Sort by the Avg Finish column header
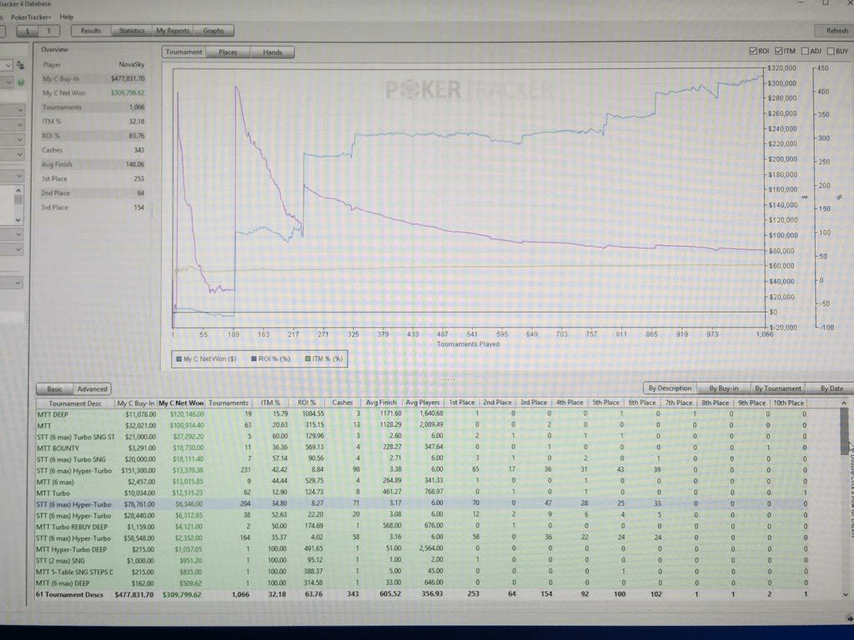This screenshot has width=854, height=640. [x=381, y=403]
